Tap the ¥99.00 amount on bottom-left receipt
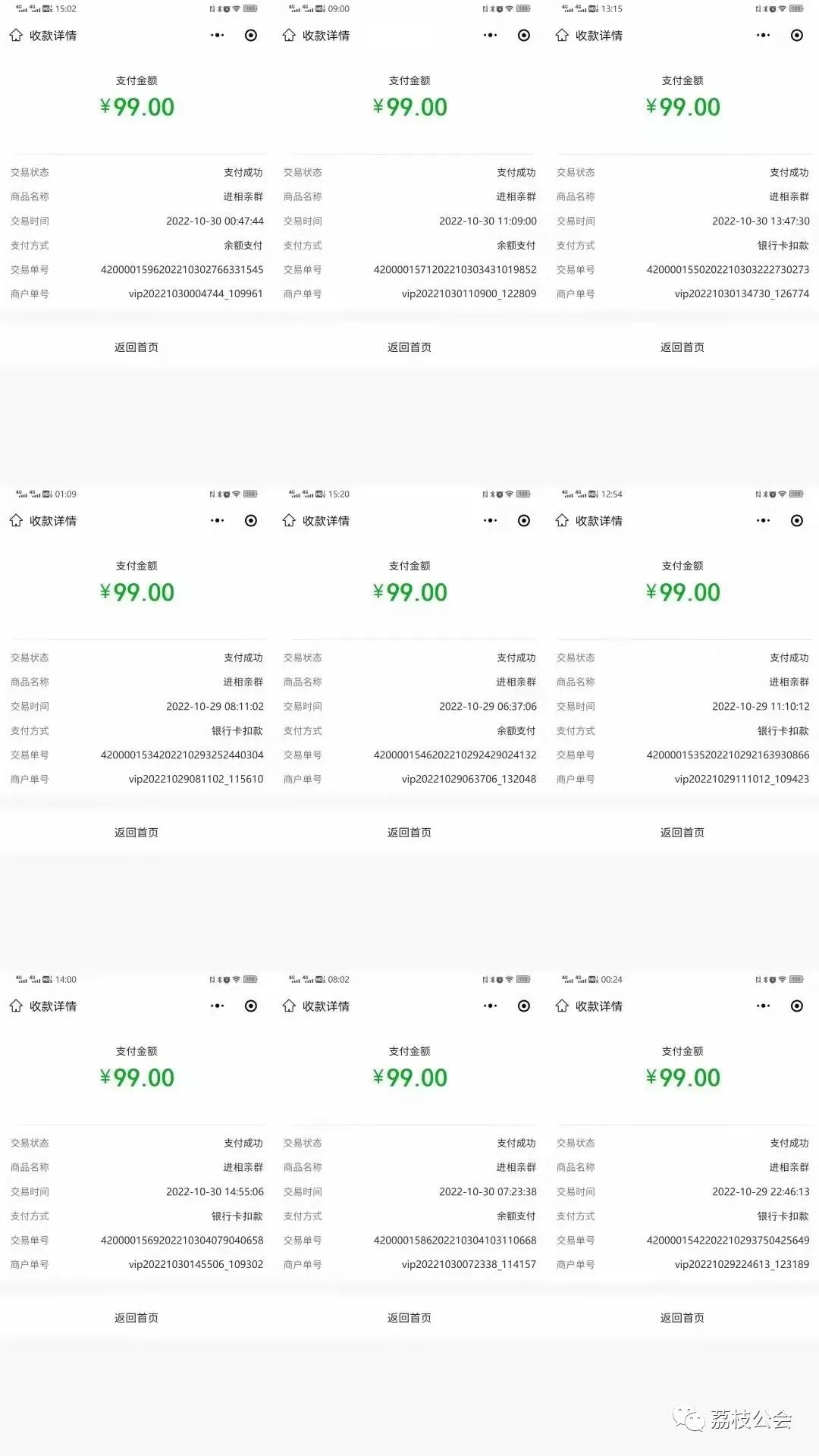Screen dimensions: 819x1456 [137, 1077]
